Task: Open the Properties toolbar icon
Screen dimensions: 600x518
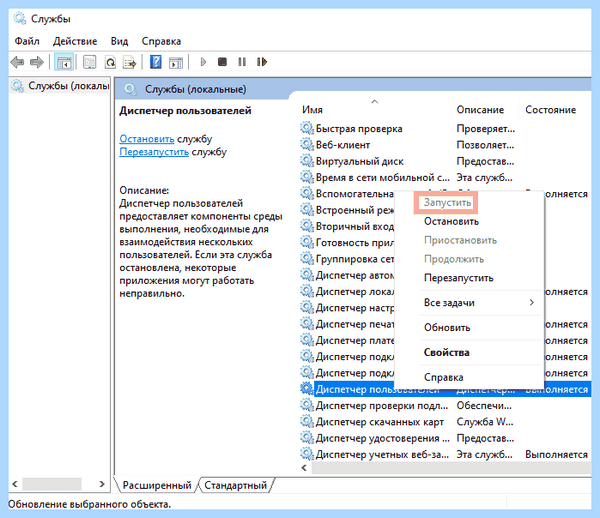Action: pyautogui.click(x=90, y=62)
